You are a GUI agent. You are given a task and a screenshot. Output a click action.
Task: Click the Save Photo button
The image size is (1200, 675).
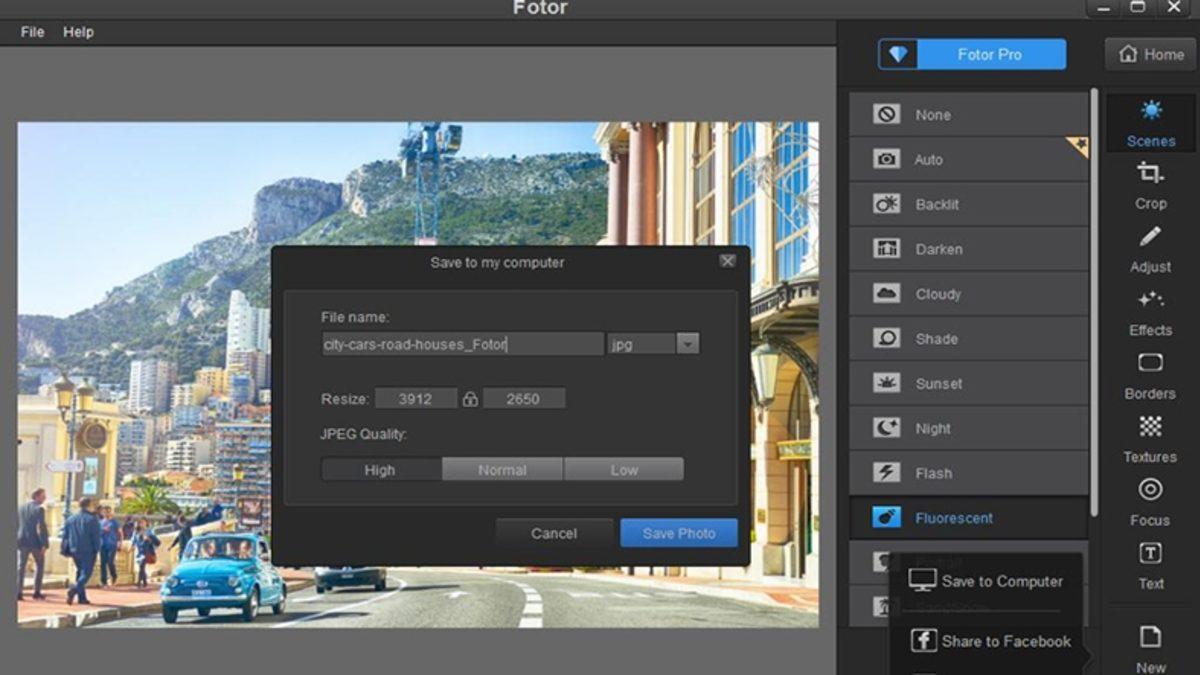click(678, 533)
